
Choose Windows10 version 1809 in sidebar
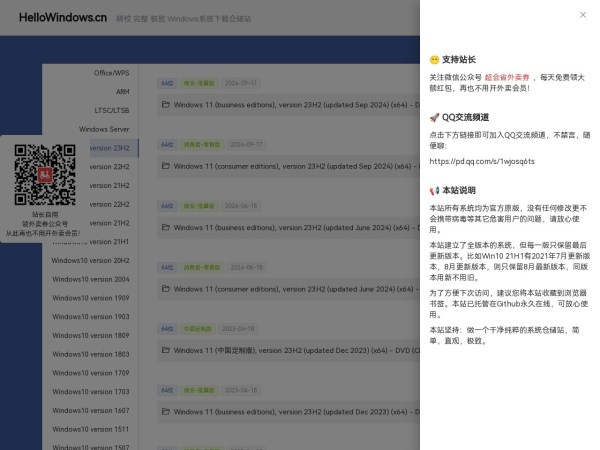point(91,335)
